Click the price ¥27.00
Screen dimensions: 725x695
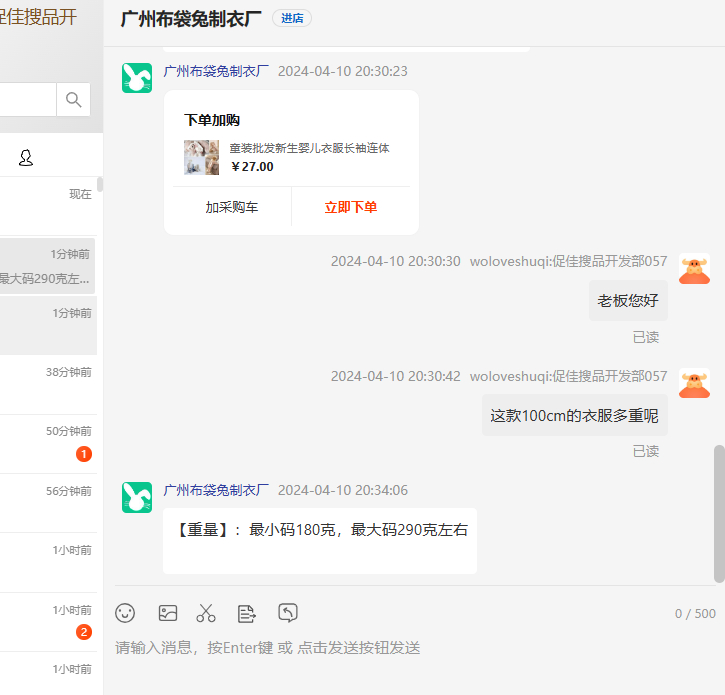252,166
